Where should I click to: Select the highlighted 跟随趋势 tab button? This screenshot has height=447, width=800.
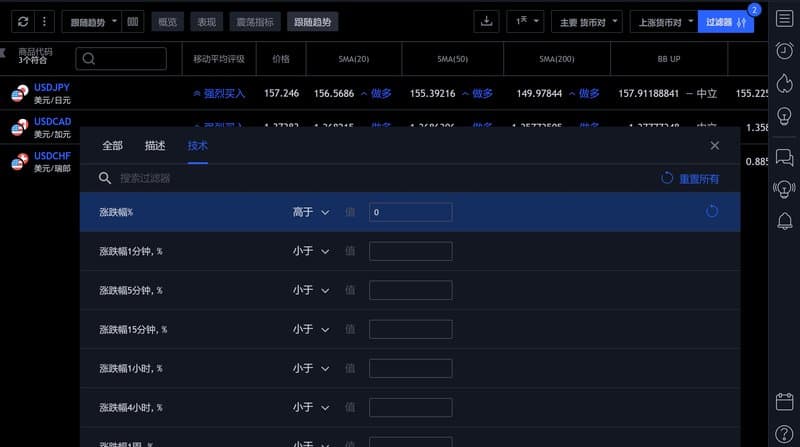tap(312, 22)
